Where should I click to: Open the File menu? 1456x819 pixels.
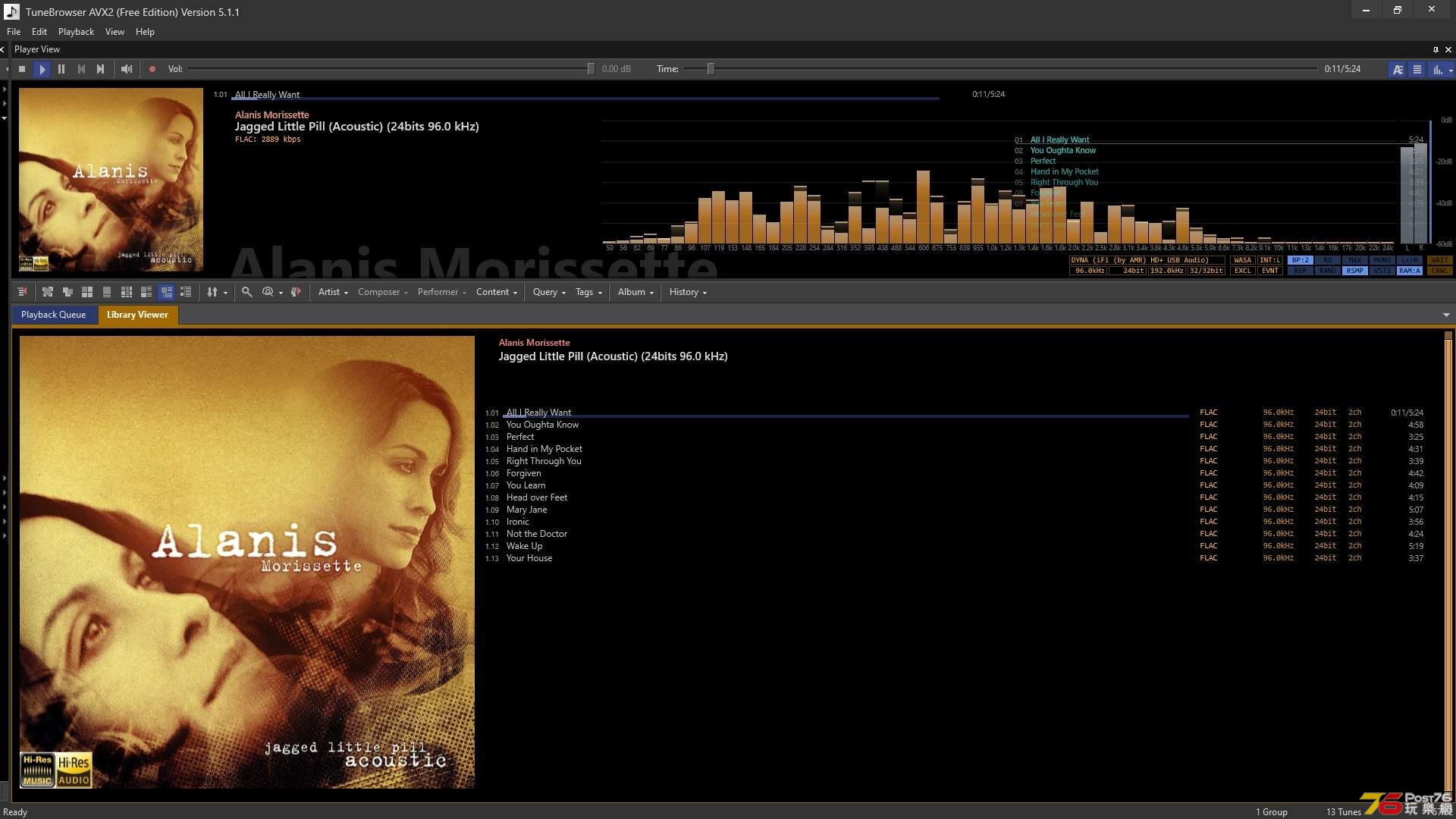[x=14, y=32]
